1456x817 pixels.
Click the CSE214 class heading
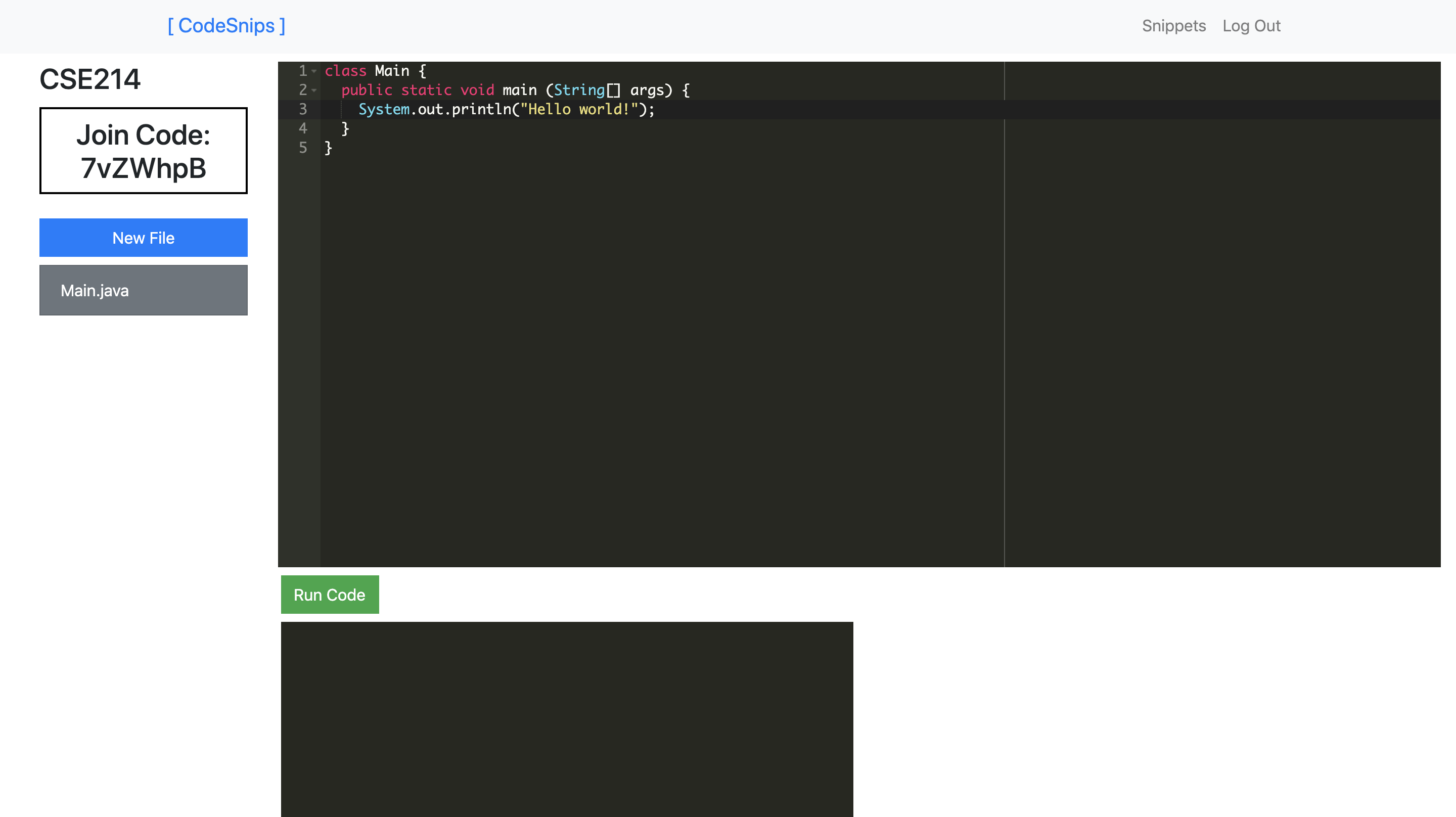90,79
